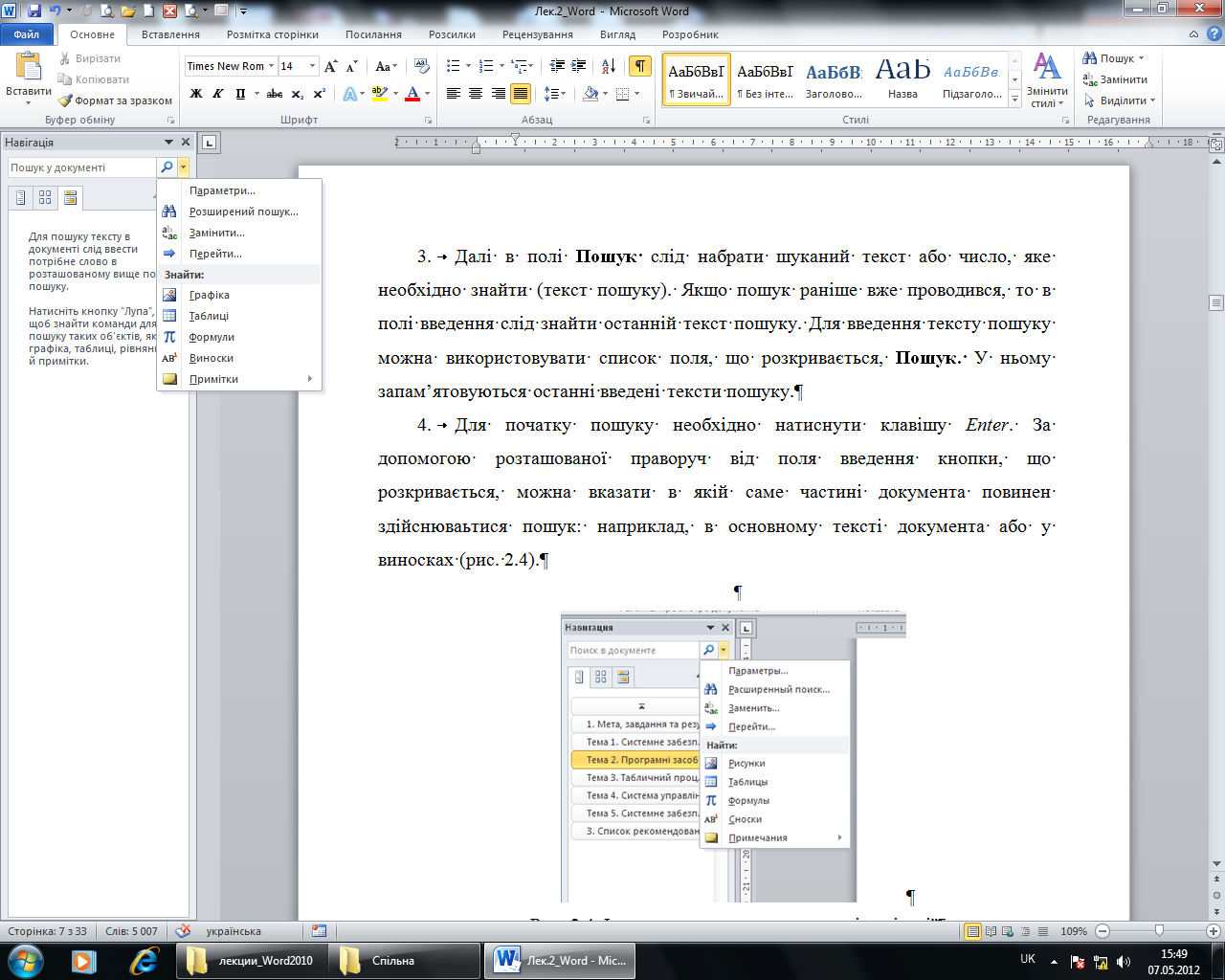This screenshot has height=980, width=1225.
Task: Click Internet Explorer in taskbar
Action: (x=145, y=960)
